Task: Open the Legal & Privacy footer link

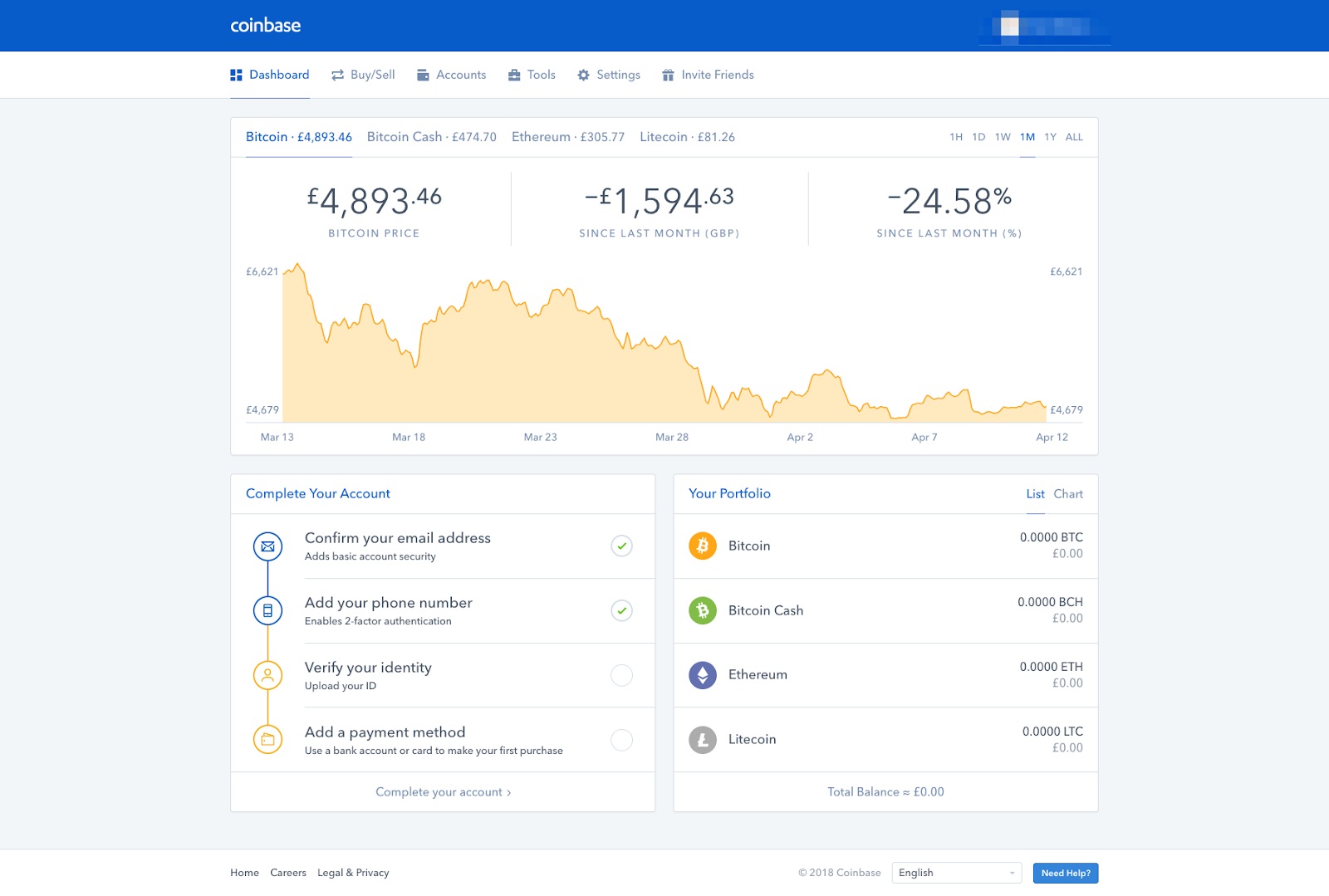Action: point(353,873)
